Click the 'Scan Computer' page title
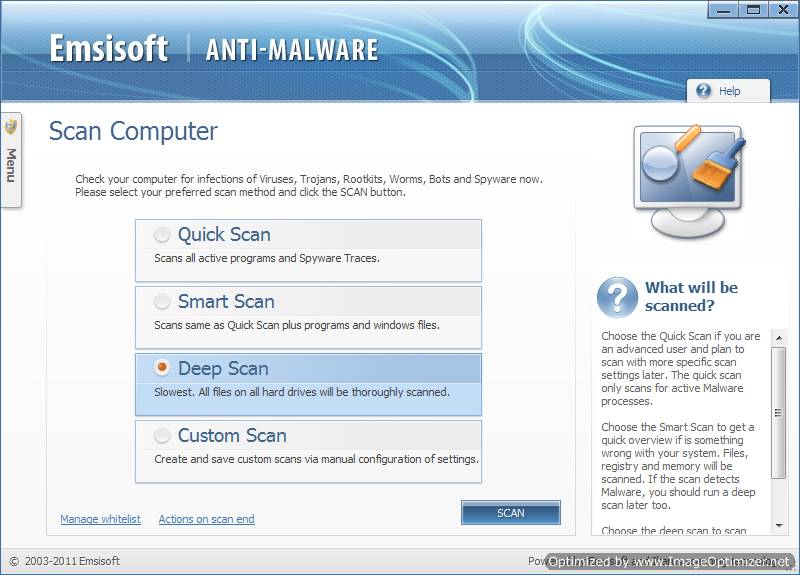This screenshot has height=575, width=800. coord(133,131)
